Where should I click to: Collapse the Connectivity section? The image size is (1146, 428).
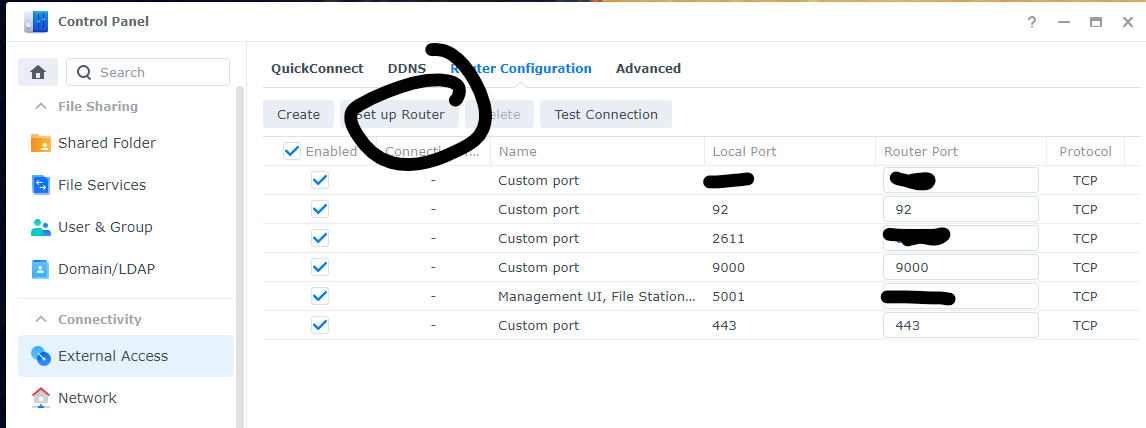41,320
